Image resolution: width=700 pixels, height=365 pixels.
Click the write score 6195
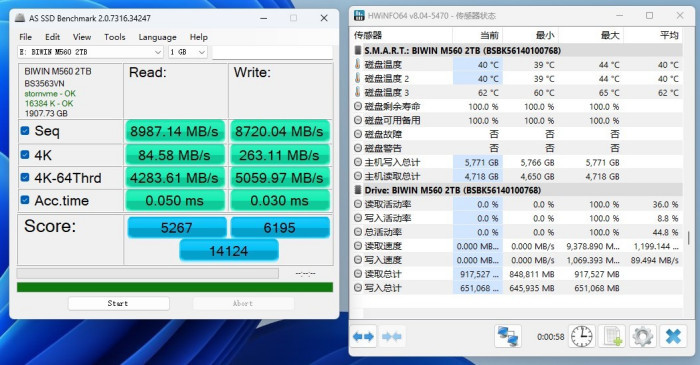coord(280,228)
